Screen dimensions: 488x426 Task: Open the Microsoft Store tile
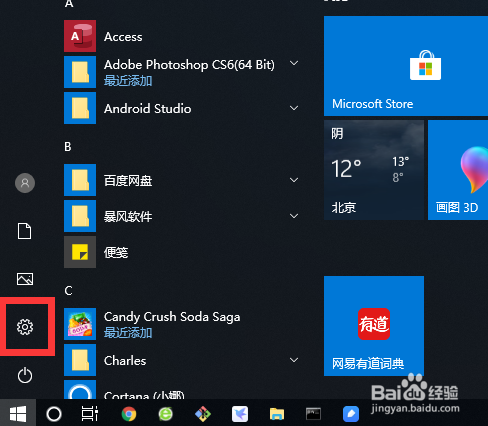[406, 66]
